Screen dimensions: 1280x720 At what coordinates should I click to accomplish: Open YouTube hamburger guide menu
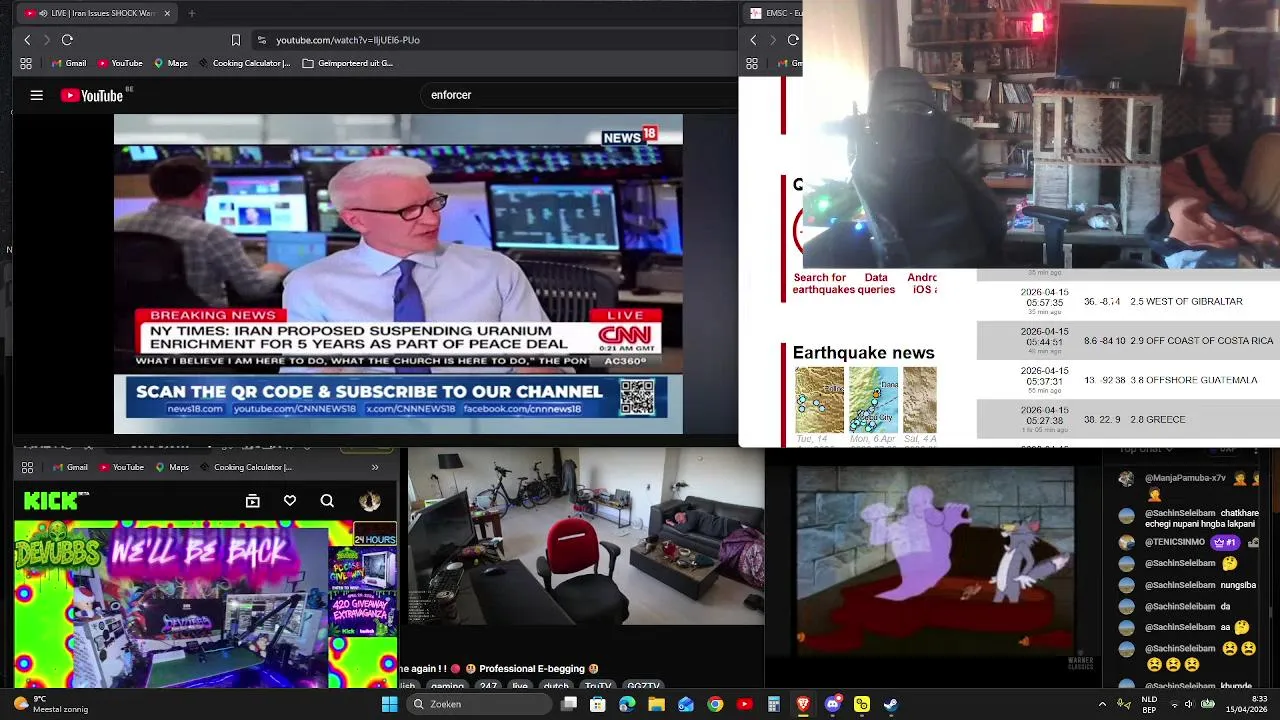coord(37,95)
